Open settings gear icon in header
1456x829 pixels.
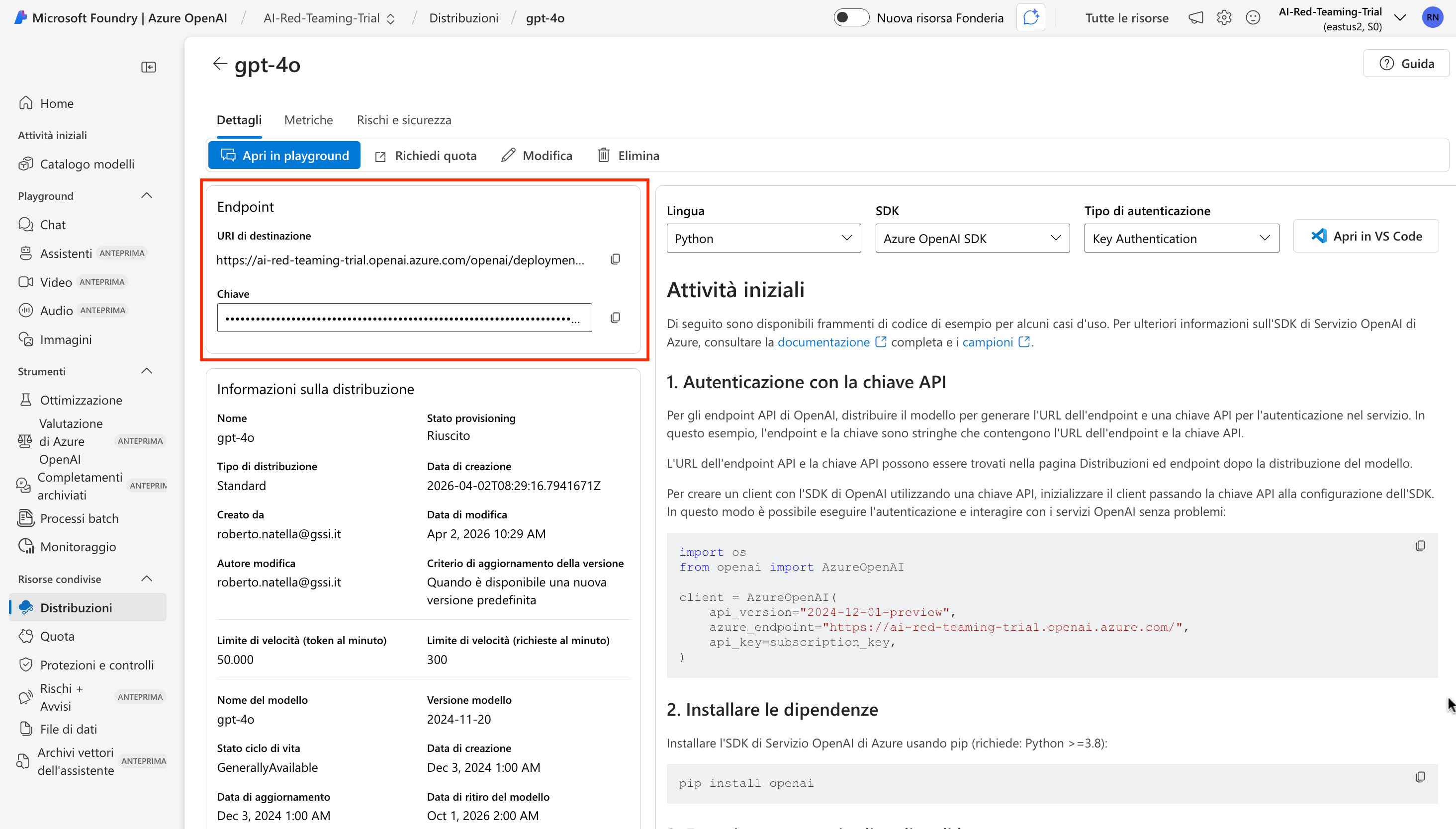[x=1224, y=18]
